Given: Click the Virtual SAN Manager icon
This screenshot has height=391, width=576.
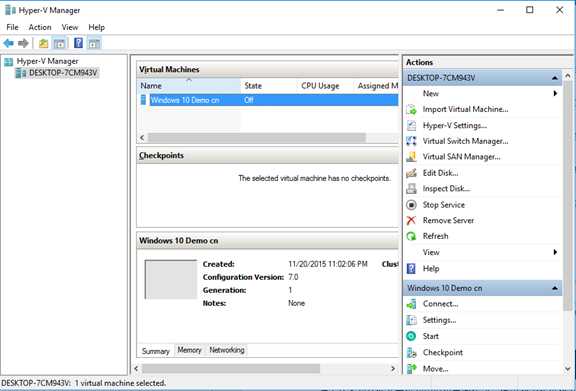Looking at the screenshot, I should 411,157.
